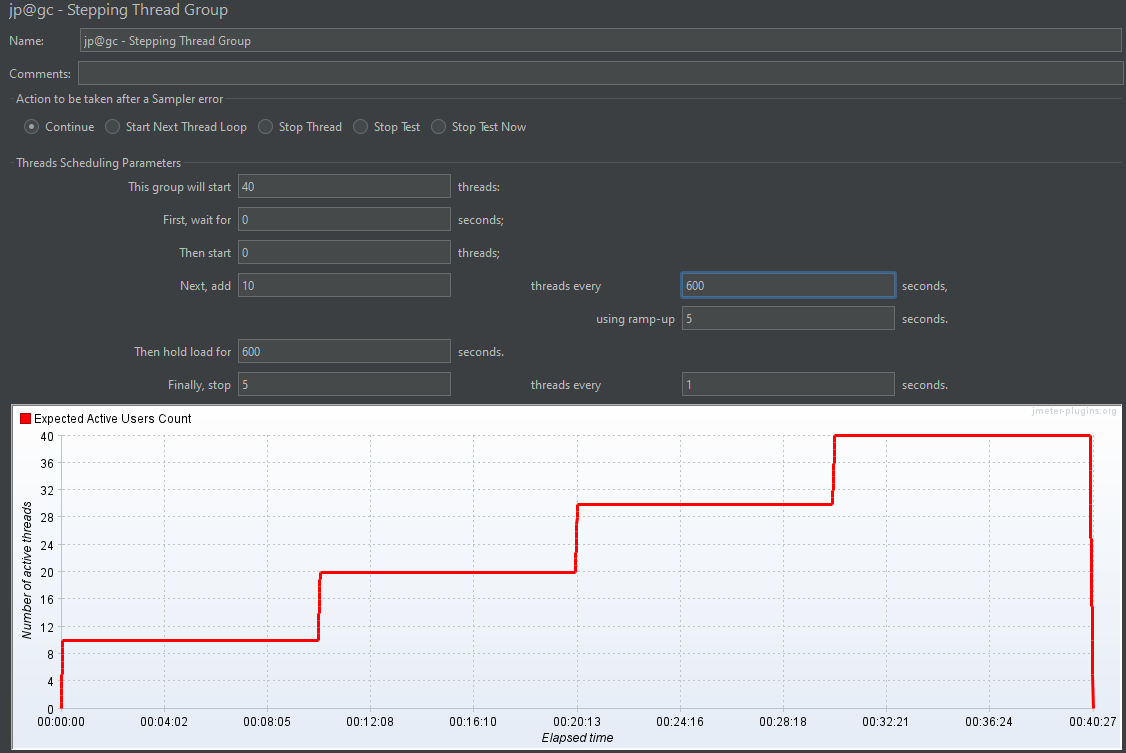
Task: Select the Then hold load for field
Action: point(344,351)
